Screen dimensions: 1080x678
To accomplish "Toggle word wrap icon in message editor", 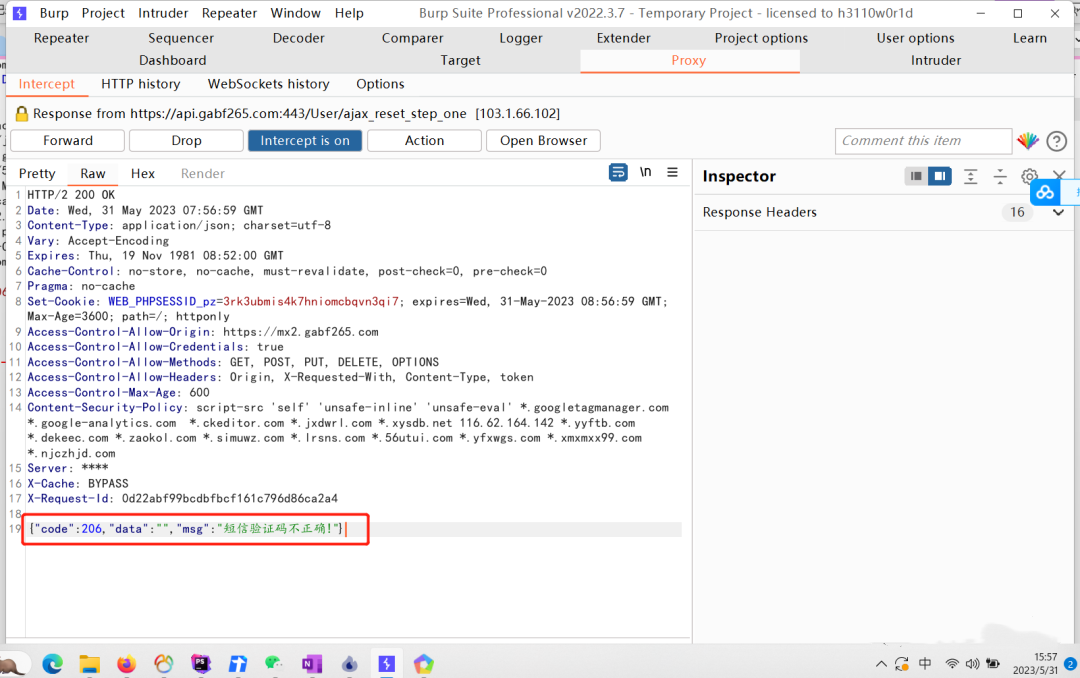I will coord(618,172).
